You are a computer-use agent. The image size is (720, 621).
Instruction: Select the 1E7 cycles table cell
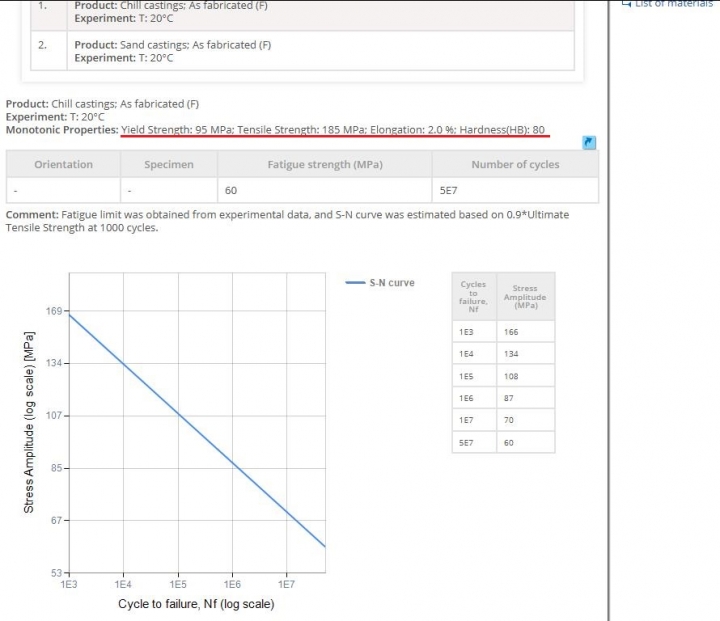pos(474,420)
